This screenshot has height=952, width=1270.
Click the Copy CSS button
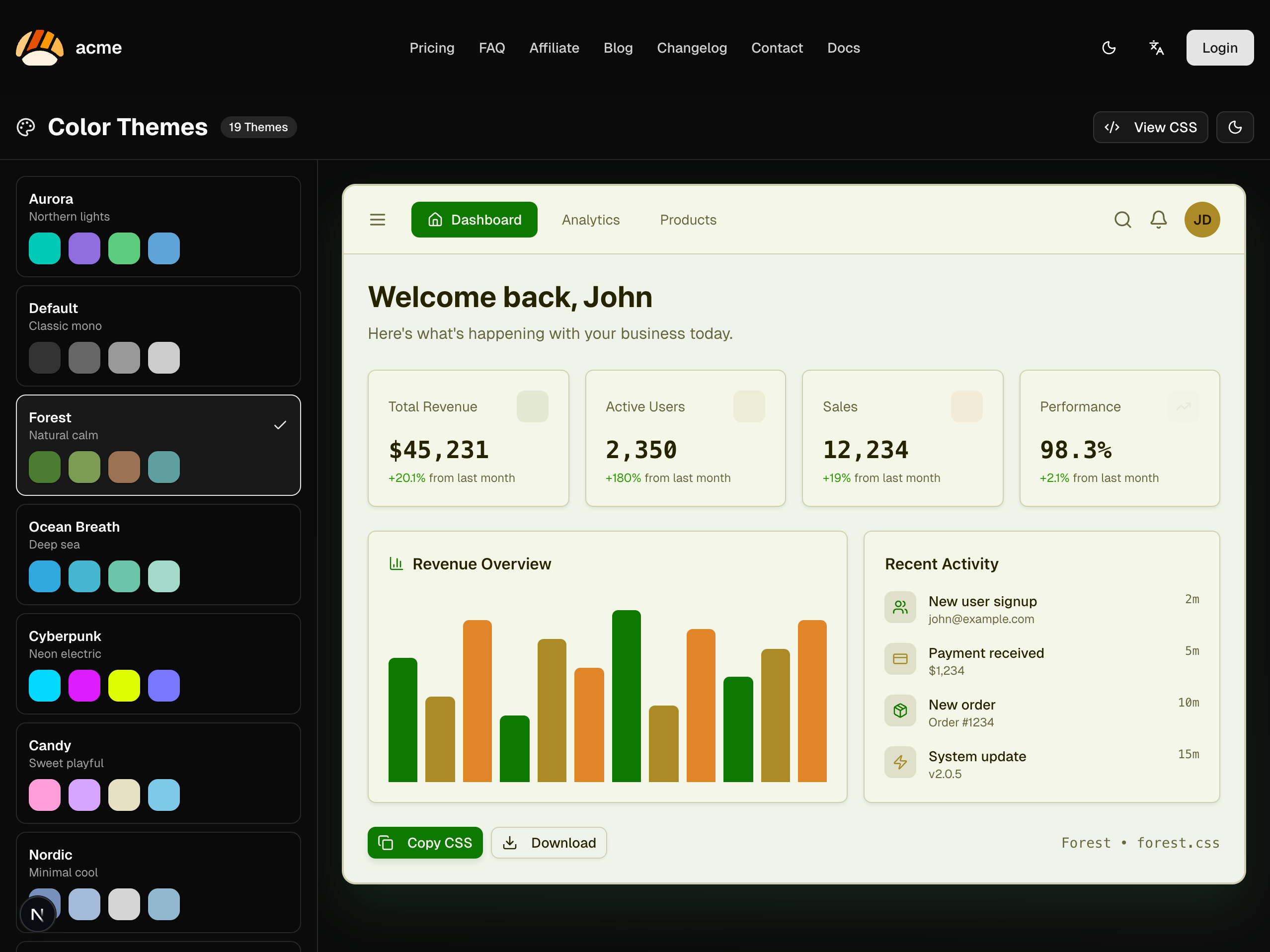coord(425,842)
